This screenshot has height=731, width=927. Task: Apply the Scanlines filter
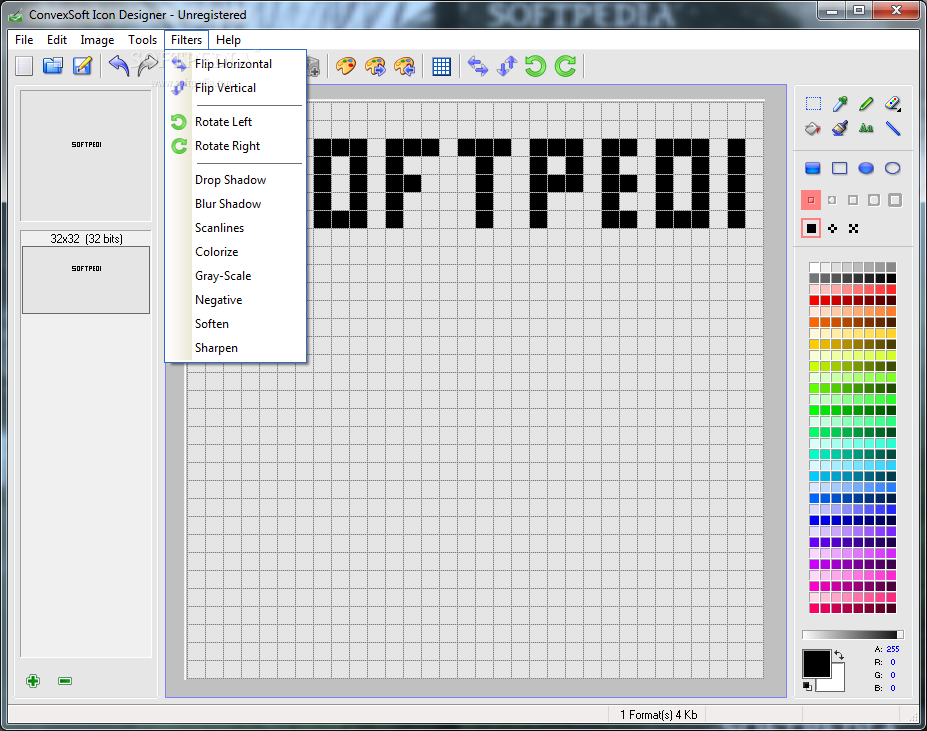[236, 228]
